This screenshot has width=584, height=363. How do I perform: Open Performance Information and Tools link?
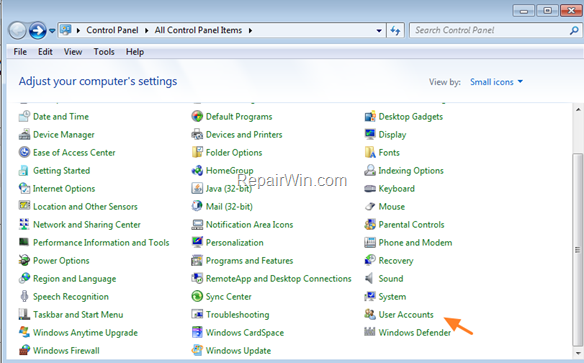click(101, 243)
